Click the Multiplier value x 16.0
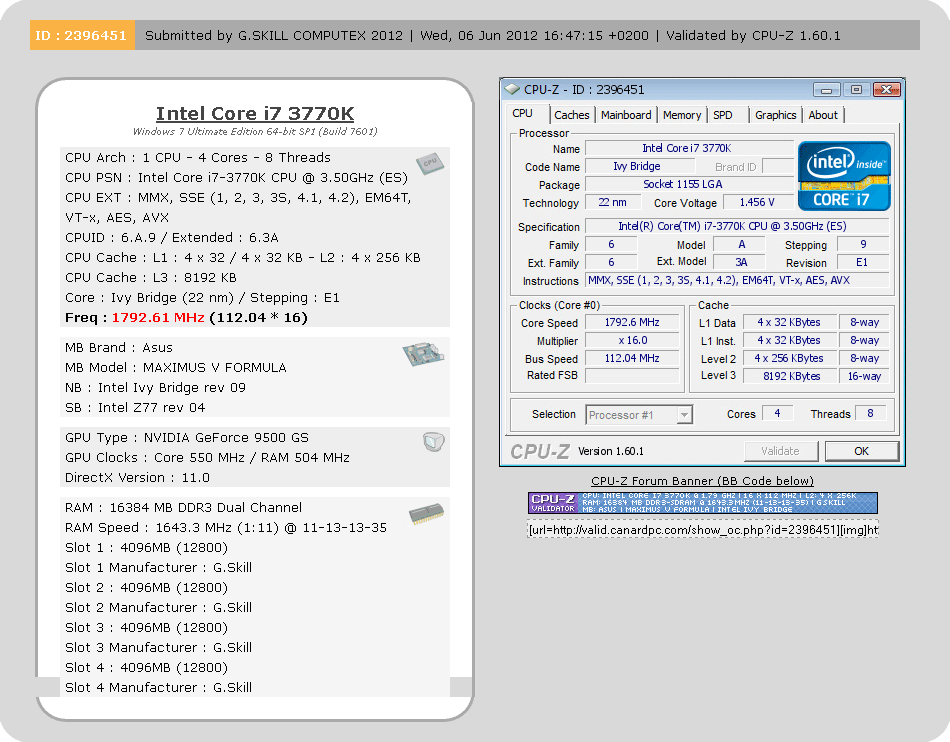This screenshot has width=950, height=742. click(632, 340)
